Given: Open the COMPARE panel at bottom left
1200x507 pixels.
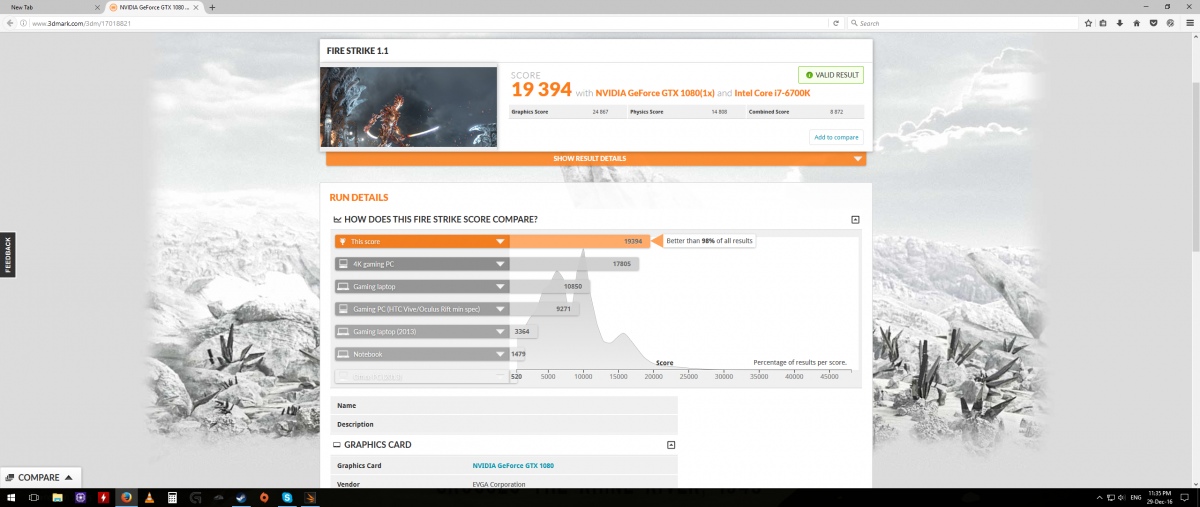Looking at the screenshot, I should tap(40, 477).
